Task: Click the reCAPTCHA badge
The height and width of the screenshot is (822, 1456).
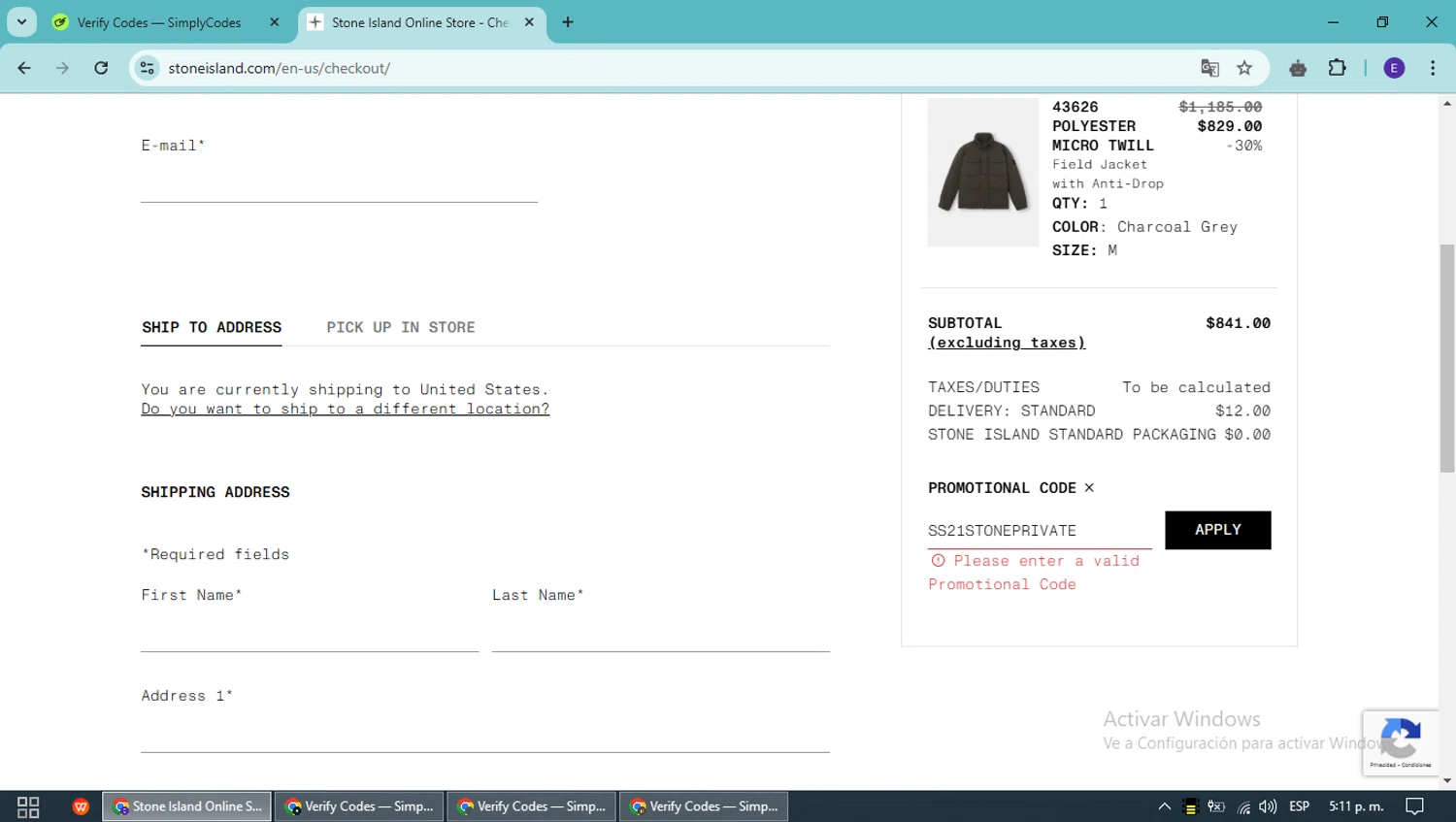Action: coord(1400,742)
